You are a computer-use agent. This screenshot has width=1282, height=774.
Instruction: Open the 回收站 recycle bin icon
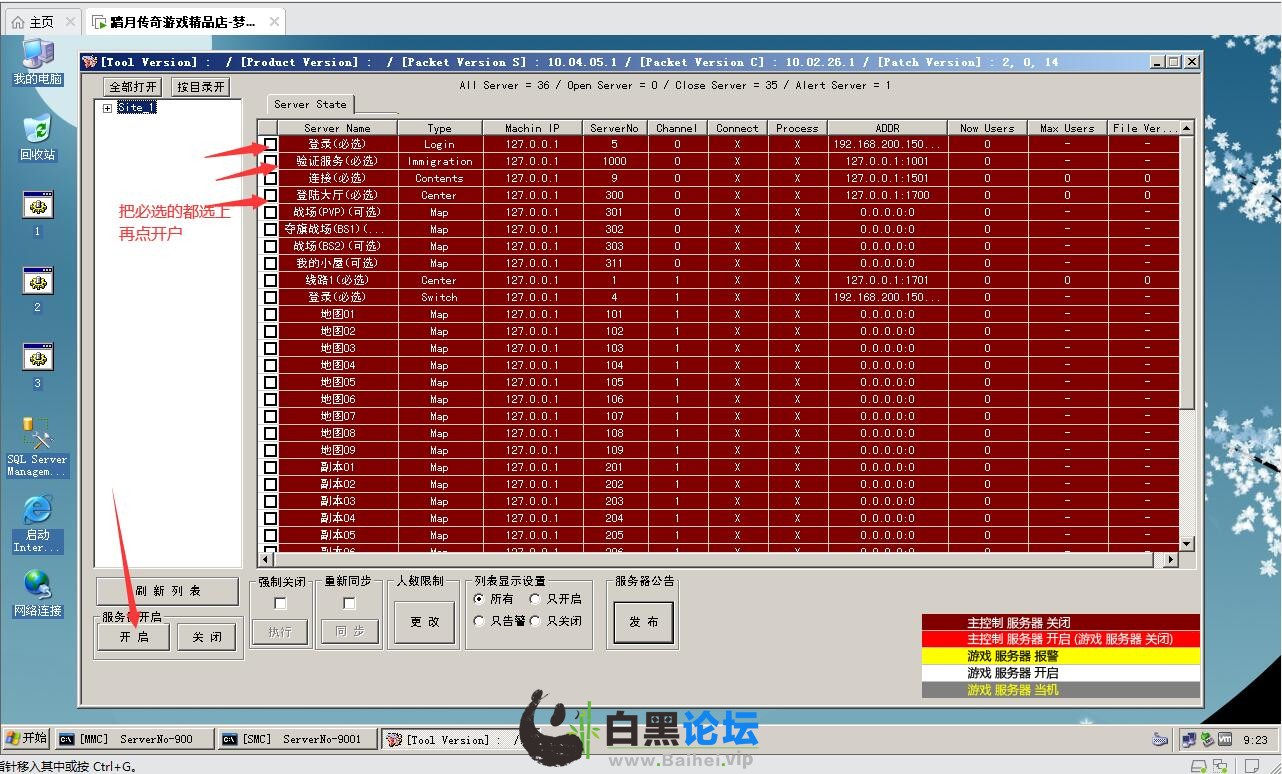(37, 138)
